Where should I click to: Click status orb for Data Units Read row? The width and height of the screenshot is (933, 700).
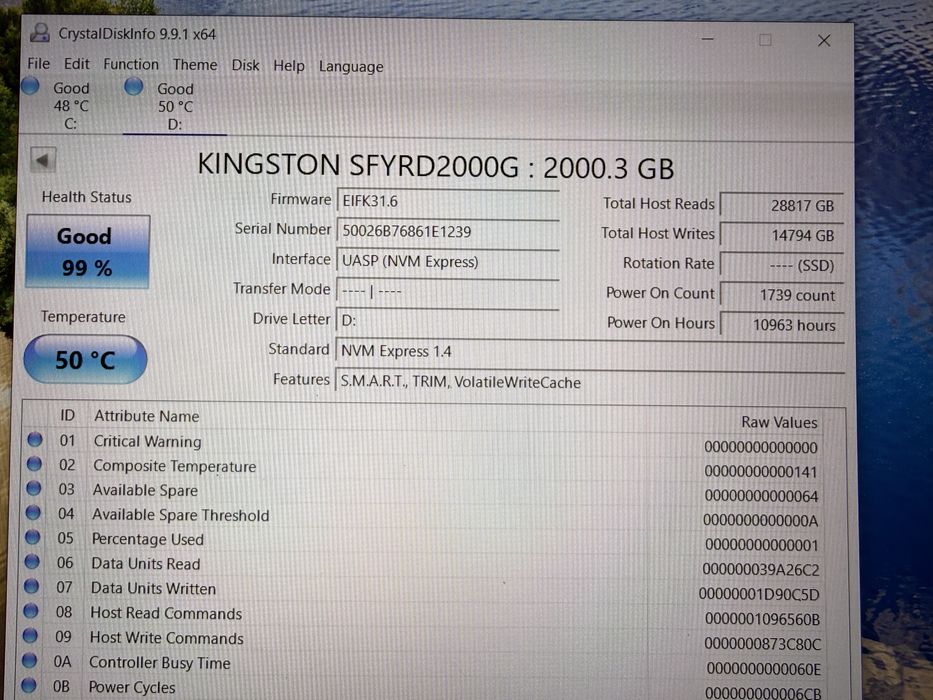pos(32,561)
